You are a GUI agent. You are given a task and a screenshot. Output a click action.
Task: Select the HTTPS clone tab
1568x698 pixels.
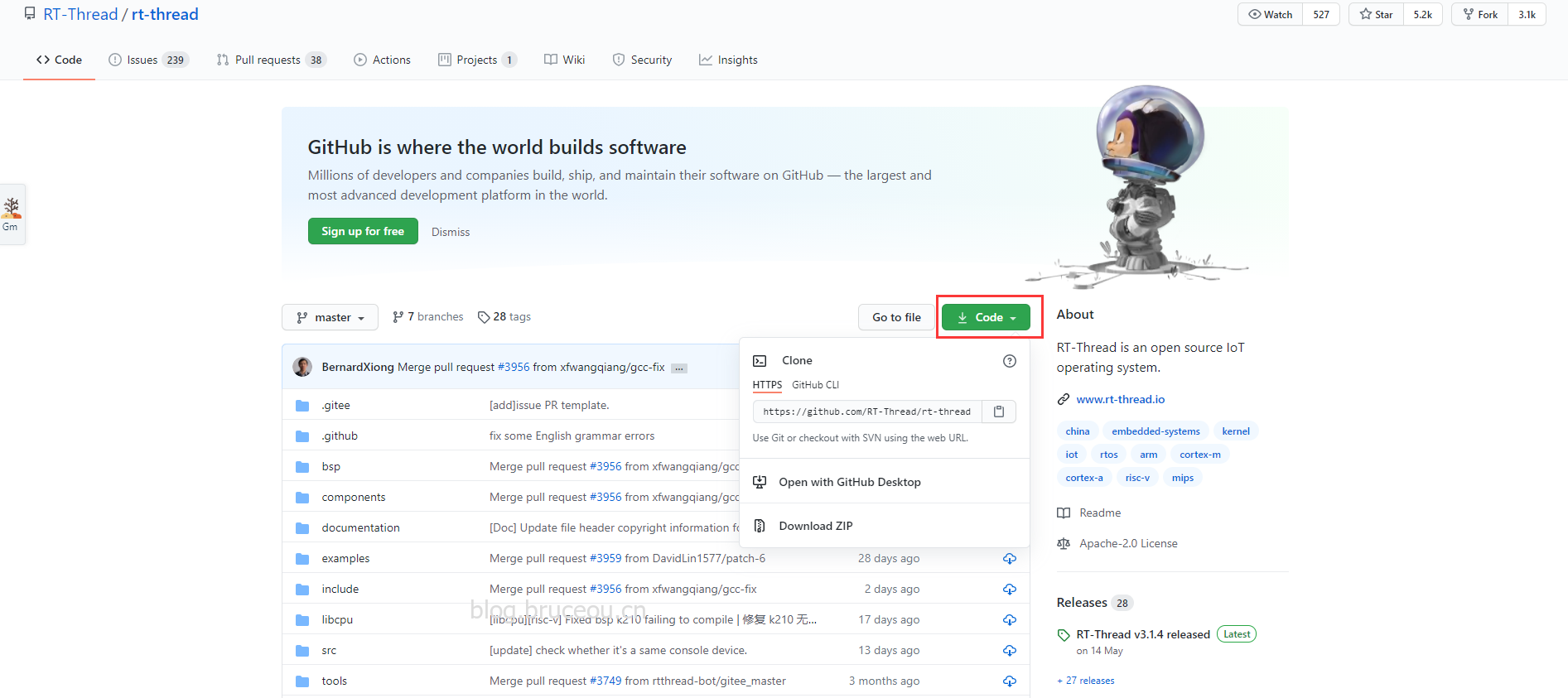767,385
